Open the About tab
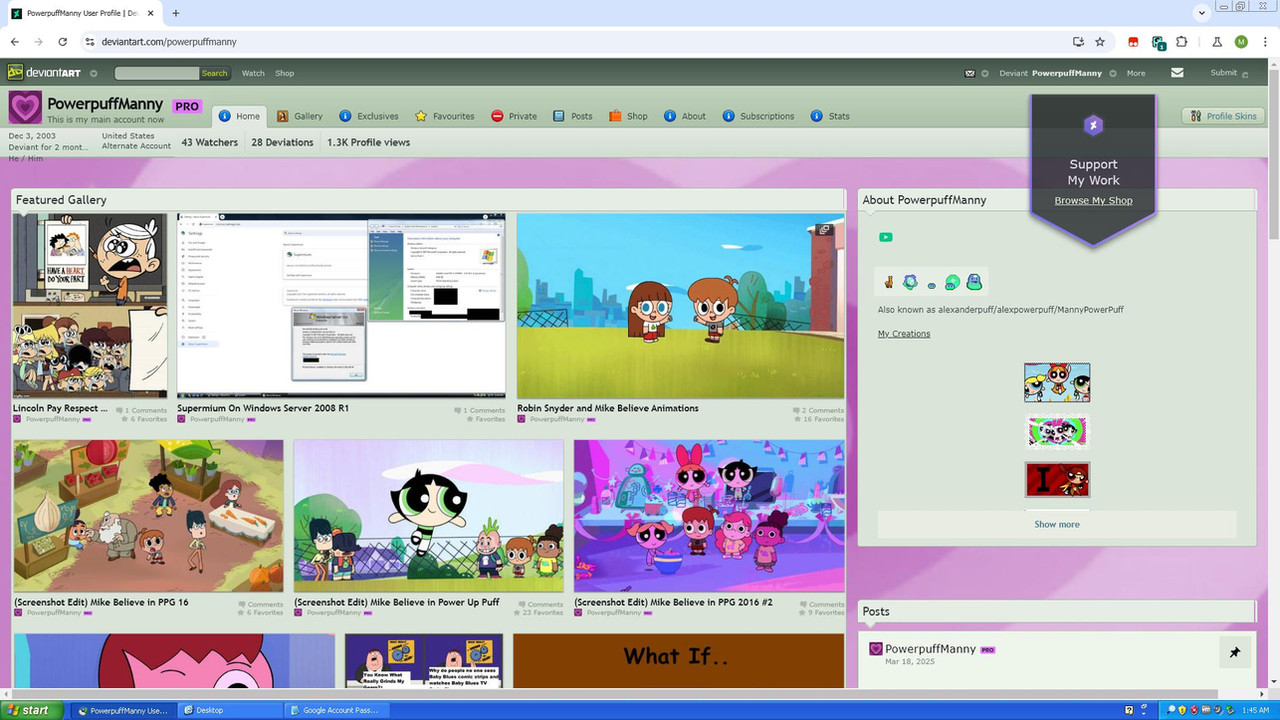Image resolution: width=1280 pixels, height=720 pixels. click(x=685, y=116)
